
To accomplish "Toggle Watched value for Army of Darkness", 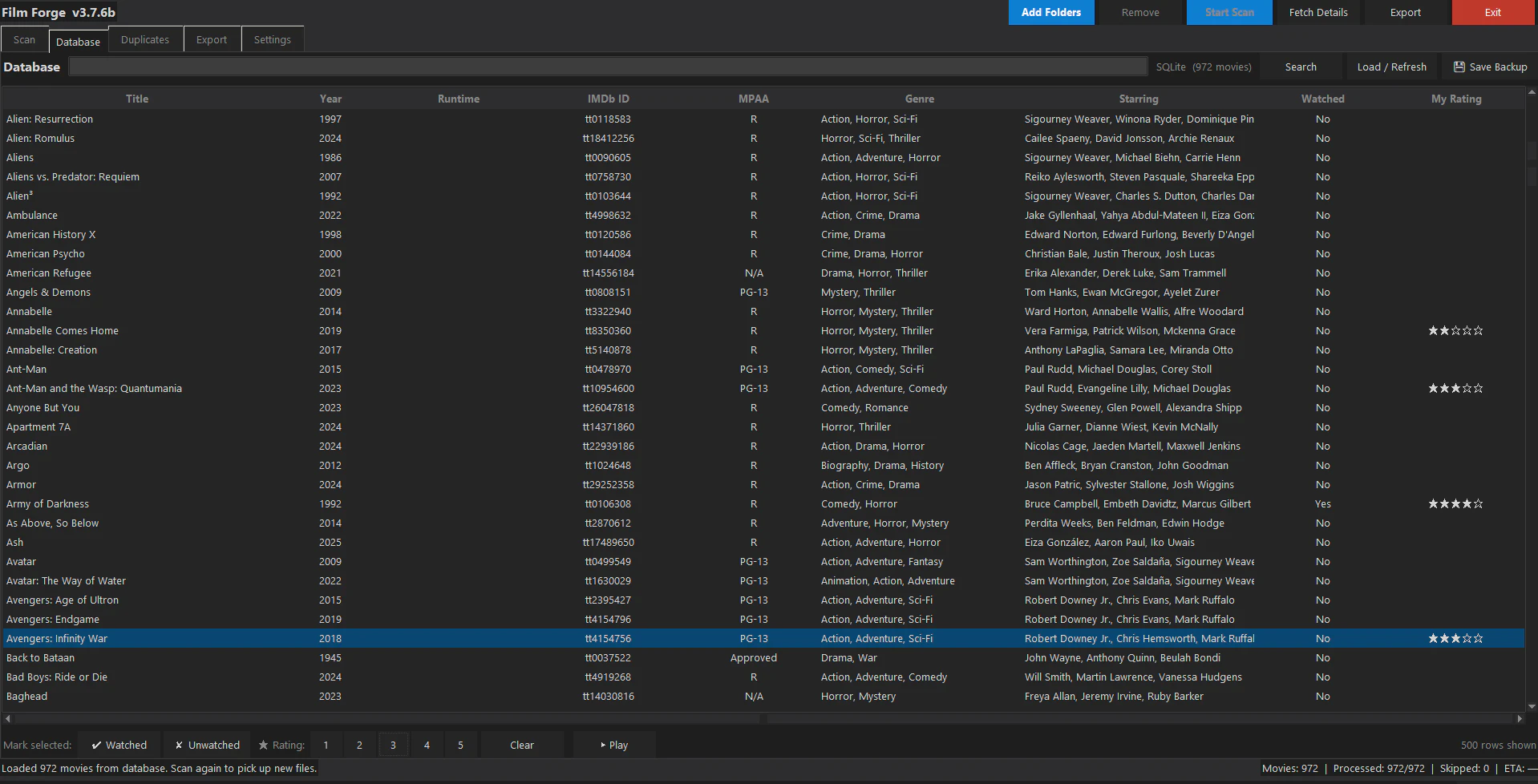I will click(1322, 504).
